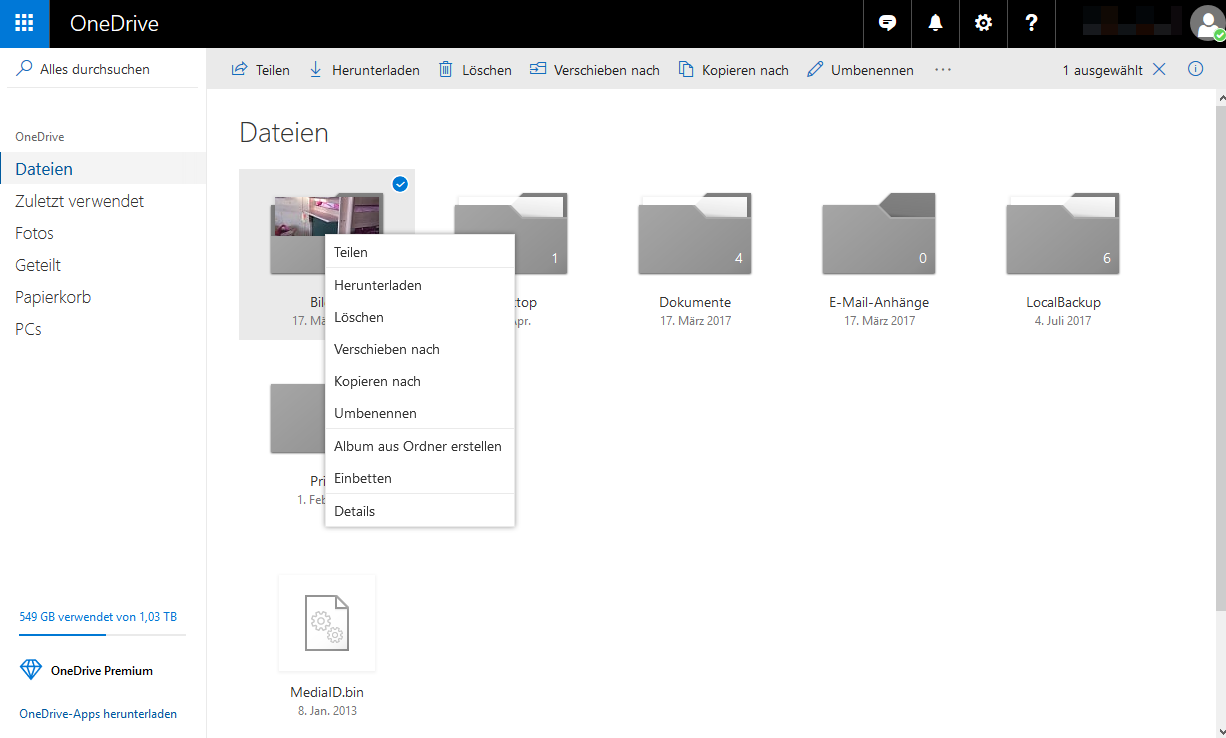The width and height of the screenshot is (1226, 738).
Task: Click the OneDrive Premium diamond icon
Action: pos(31,670)
